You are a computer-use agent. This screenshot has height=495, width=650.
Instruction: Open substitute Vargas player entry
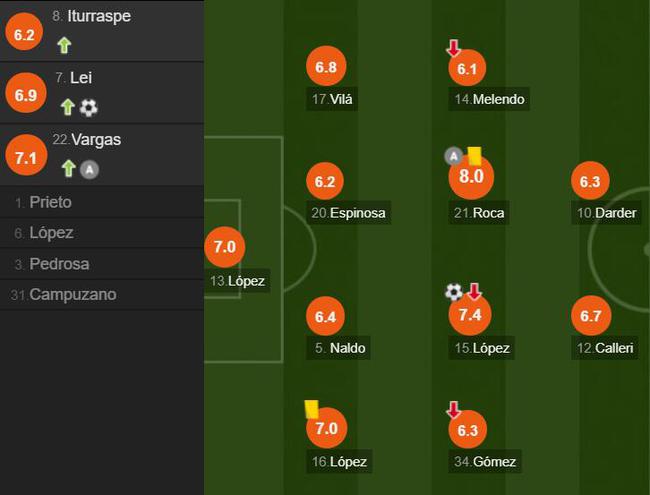tap(96, 140)
